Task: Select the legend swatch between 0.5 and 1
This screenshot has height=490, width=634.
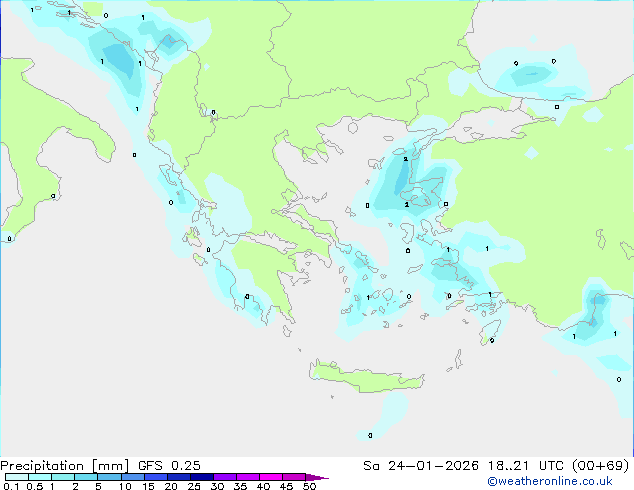Action: (x=40, y=477)
